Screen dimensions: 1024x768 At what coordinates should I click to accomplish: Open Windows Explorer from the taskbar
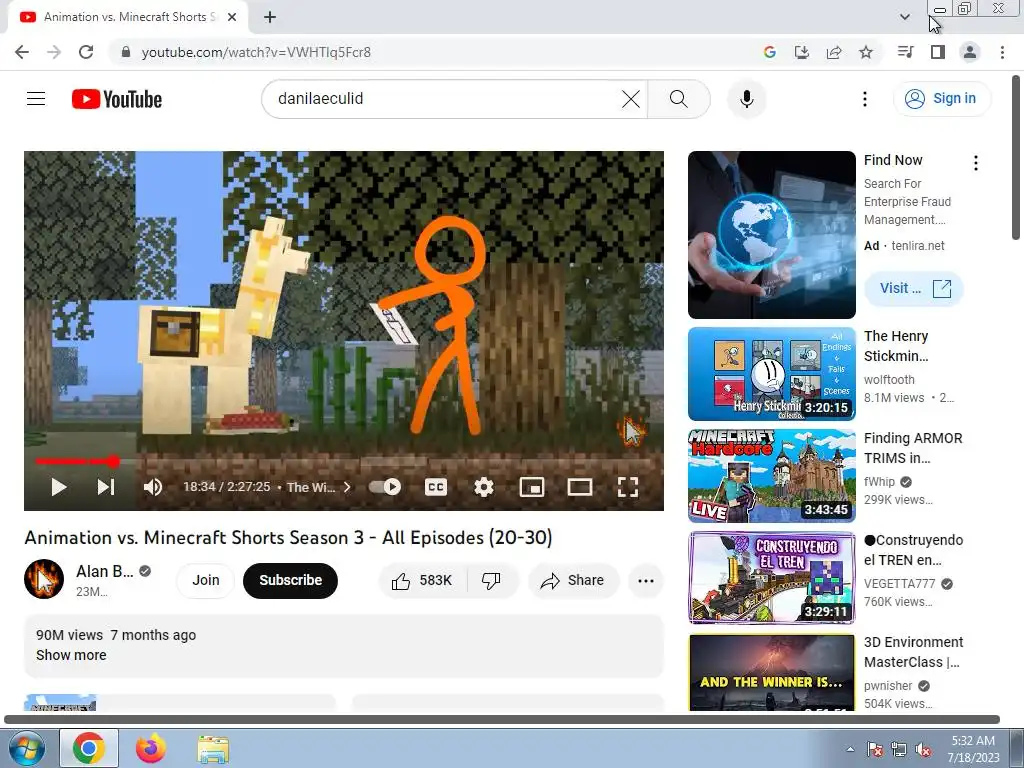pyautogui.click(x=213, y=749)
